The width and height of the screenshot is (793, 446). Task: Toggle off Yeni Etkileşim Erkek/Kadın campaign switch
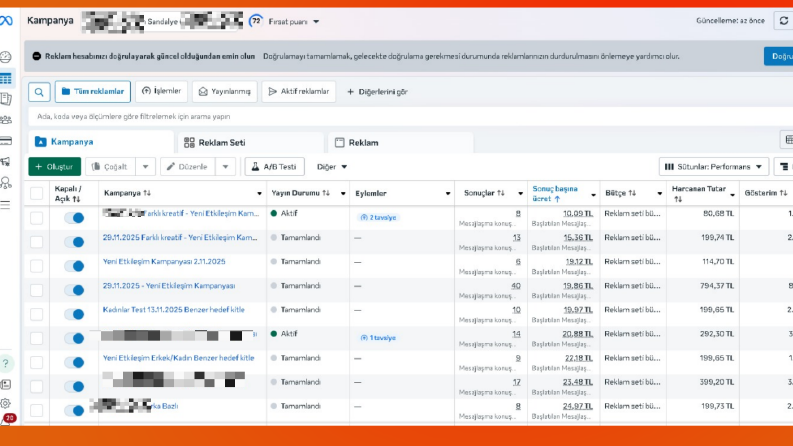[74, 363]
